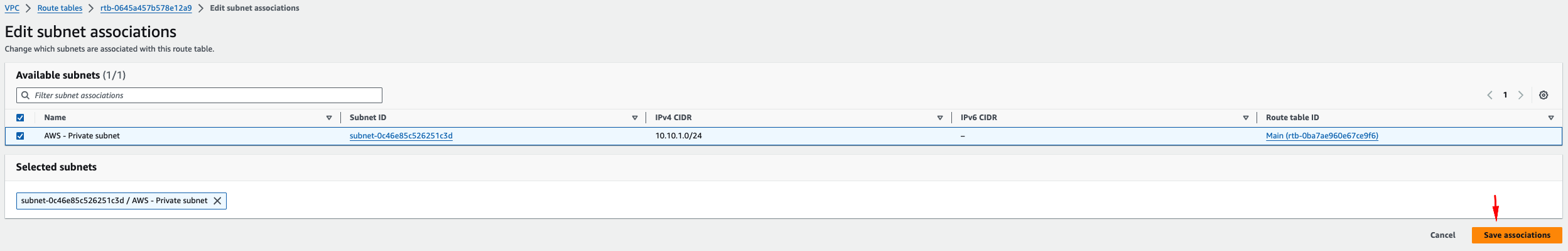1568x251 pixels.
Task: Open rtb-0645a457b578e12a9 breadcrumb link
Action: [x=146, y=8]
